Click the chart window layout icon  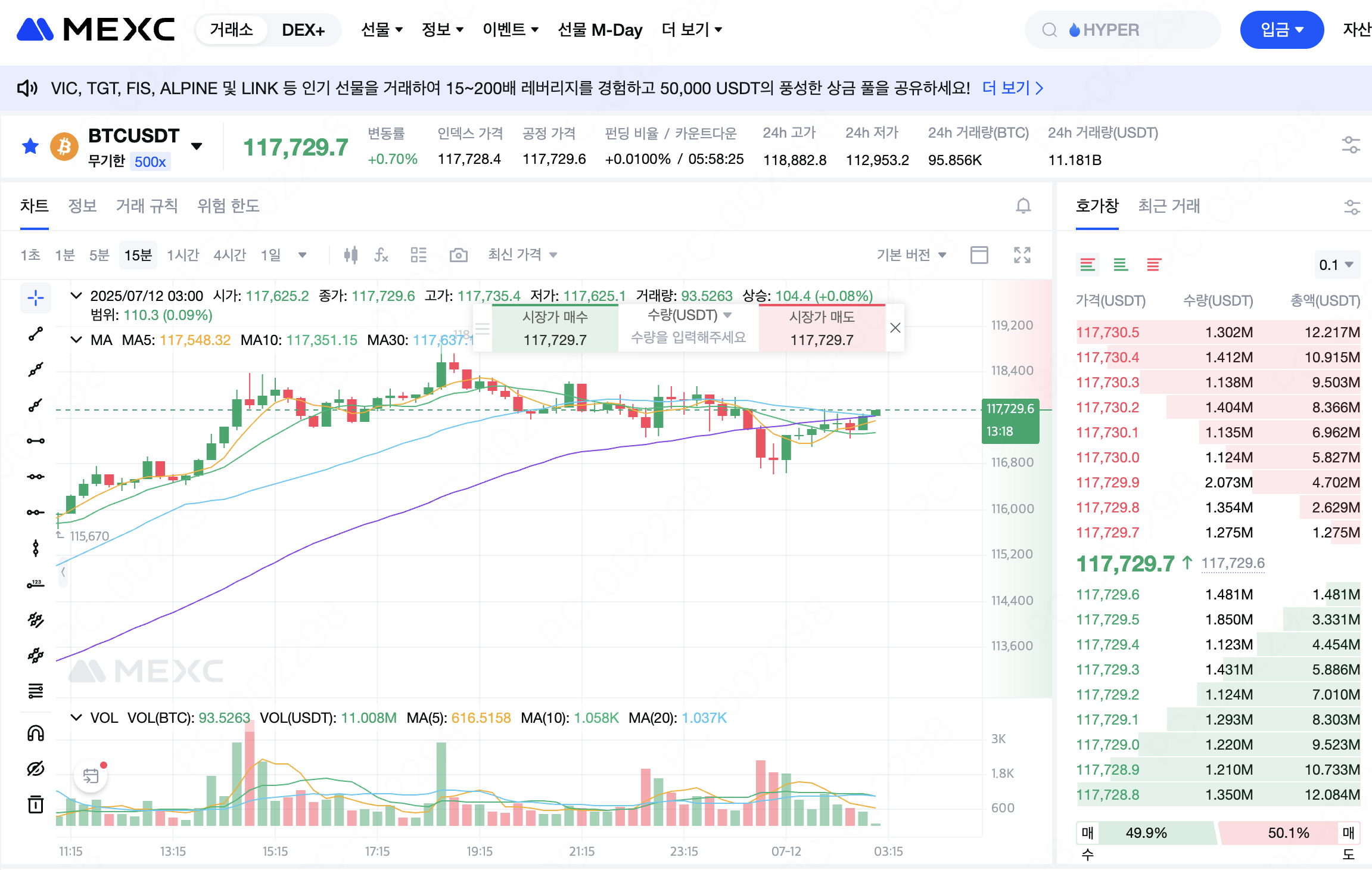click(979, 255)
